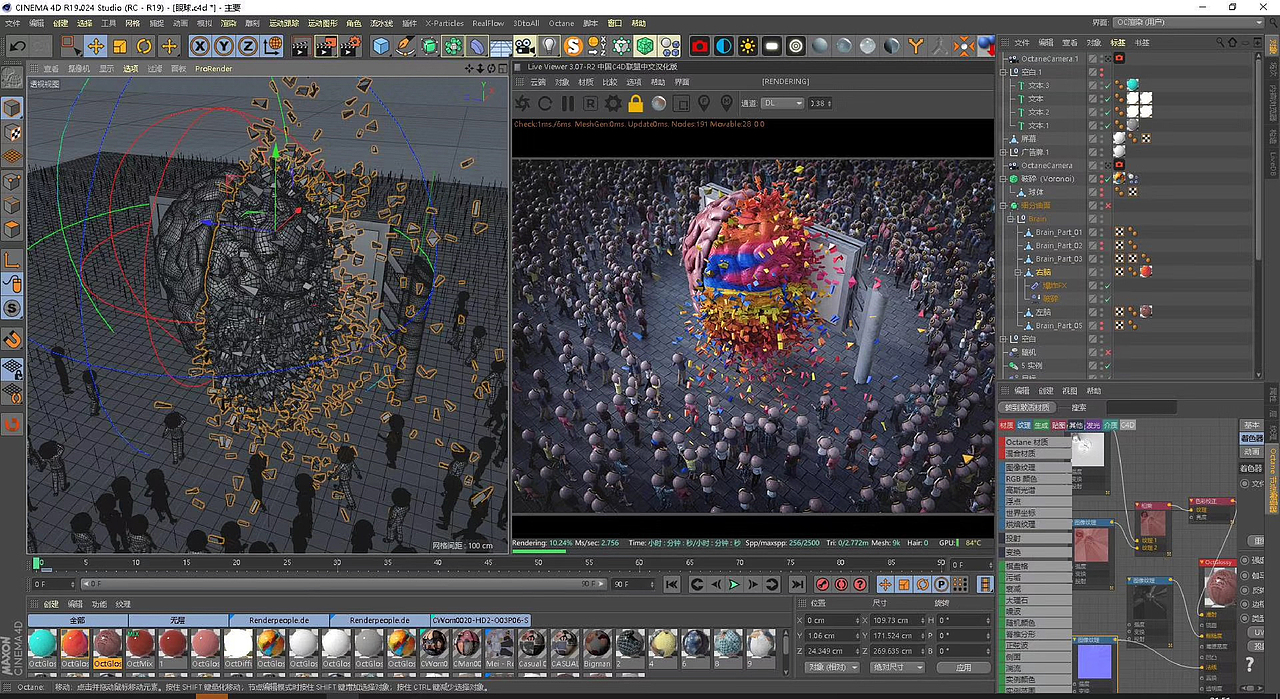Send scene in Live Viewer
The image size is (1280, 699).
click(x=523, y=103)
